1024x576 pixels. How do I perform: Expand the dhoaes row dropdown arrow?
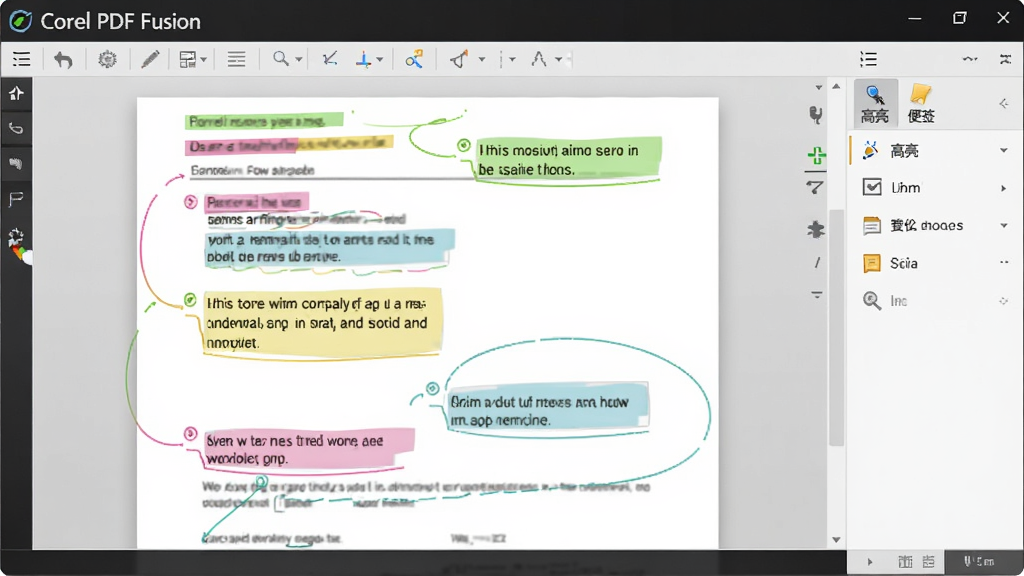[1004, 225]
